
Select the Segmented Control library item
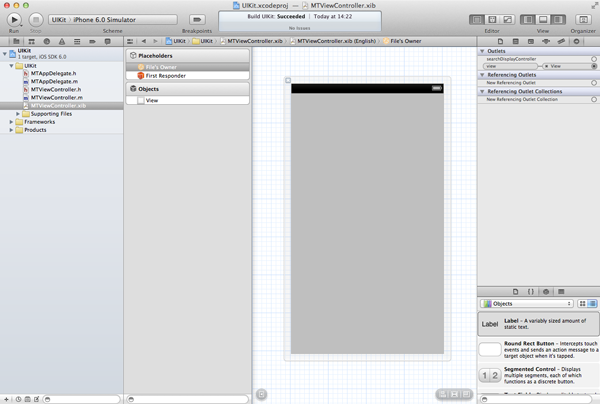click(538, 375)
